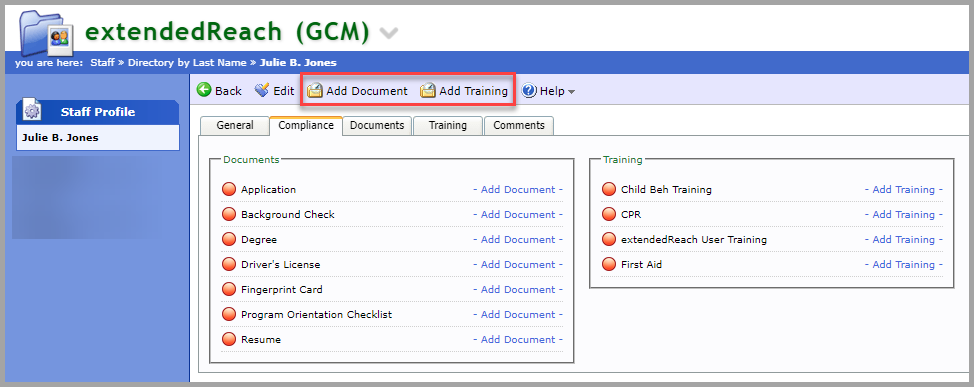Click Add Document link for Fingerprint Card
This screenshot has height=387, width=974.
518,289
